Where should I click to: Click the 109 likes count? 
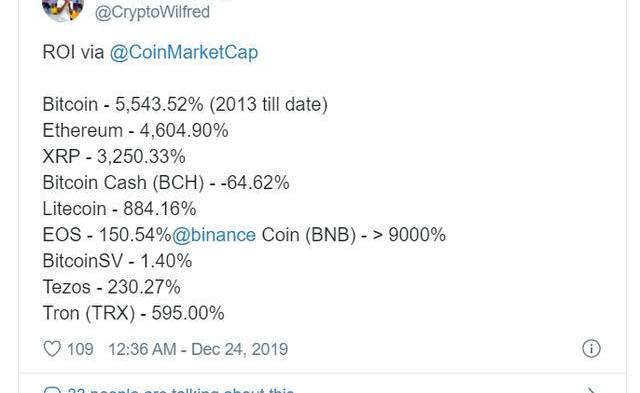click(80, 349)
